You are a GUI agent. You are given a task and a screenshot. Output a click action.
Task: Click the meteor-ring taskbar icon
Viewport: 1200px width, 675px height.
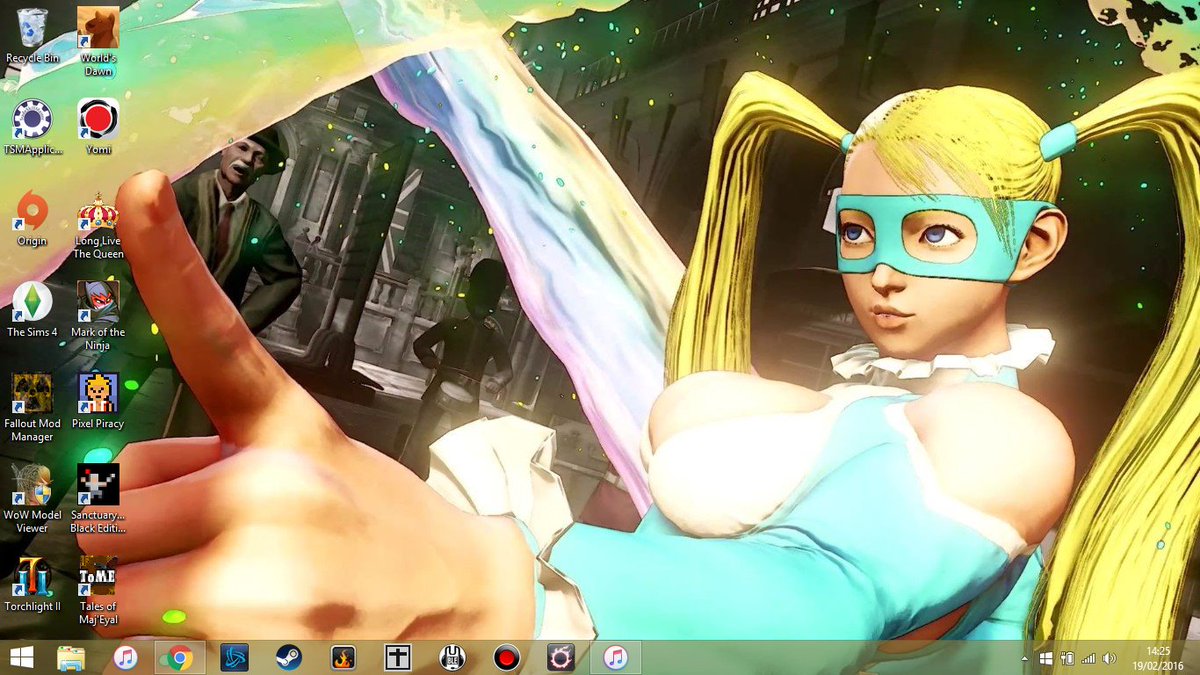561,658
